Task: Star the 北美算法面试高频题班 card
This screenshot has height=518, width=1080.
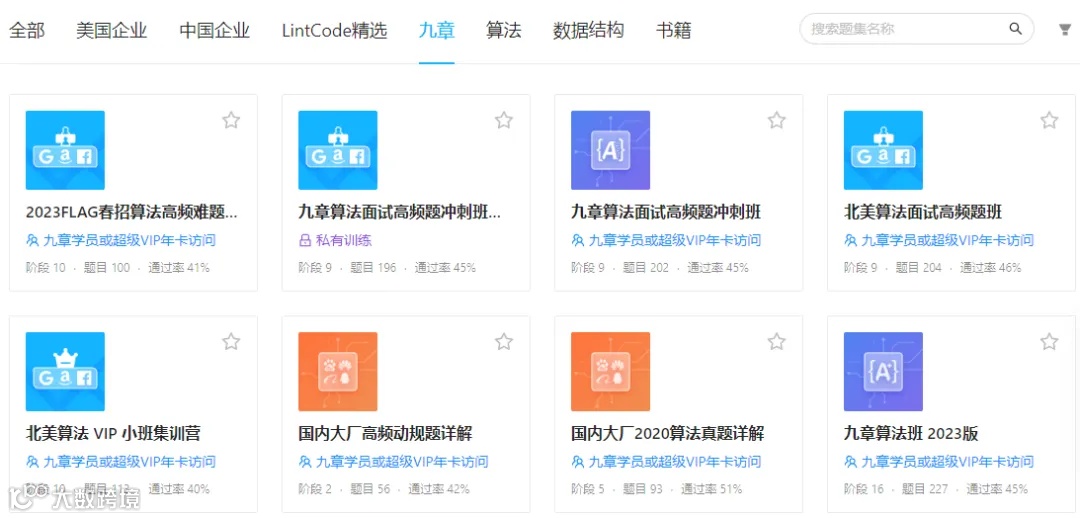Action: 1049,121
